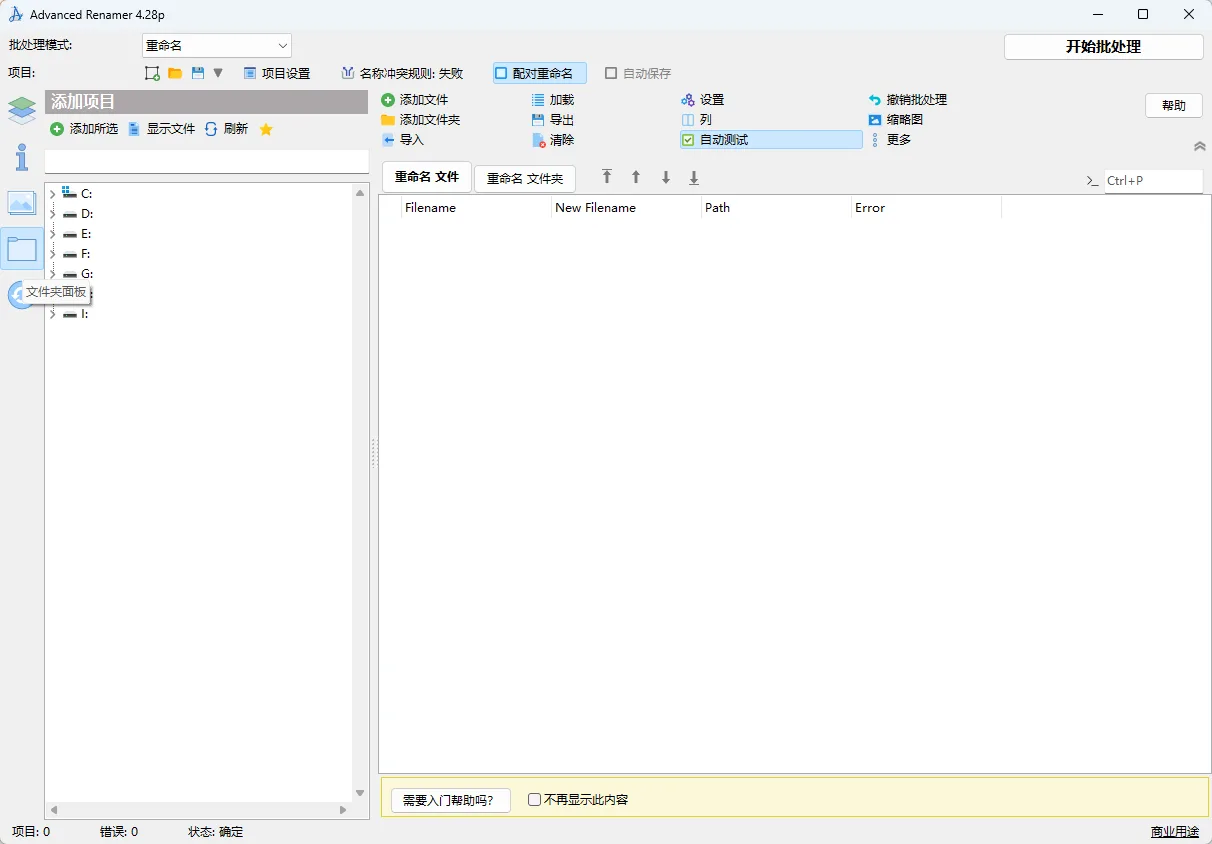Click 导出 export item
The height and width of the screenshot is (844, 1212).
pos(553,120)
